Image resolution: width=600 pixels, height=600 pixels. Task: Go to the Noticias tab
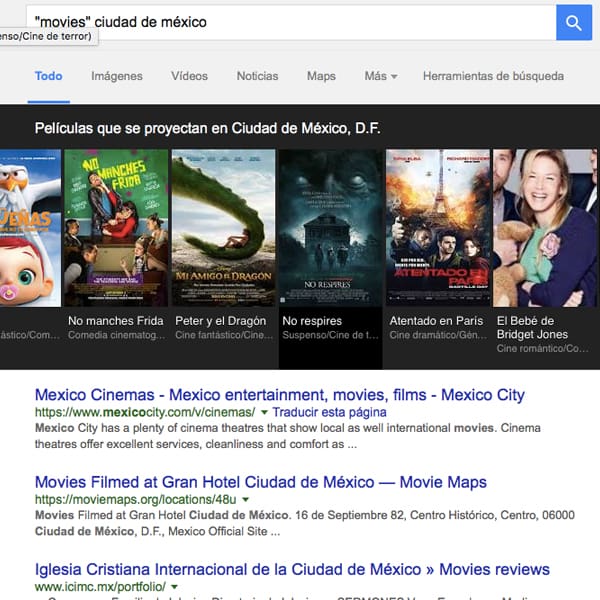pyautogui.click(x=257, y=76)
